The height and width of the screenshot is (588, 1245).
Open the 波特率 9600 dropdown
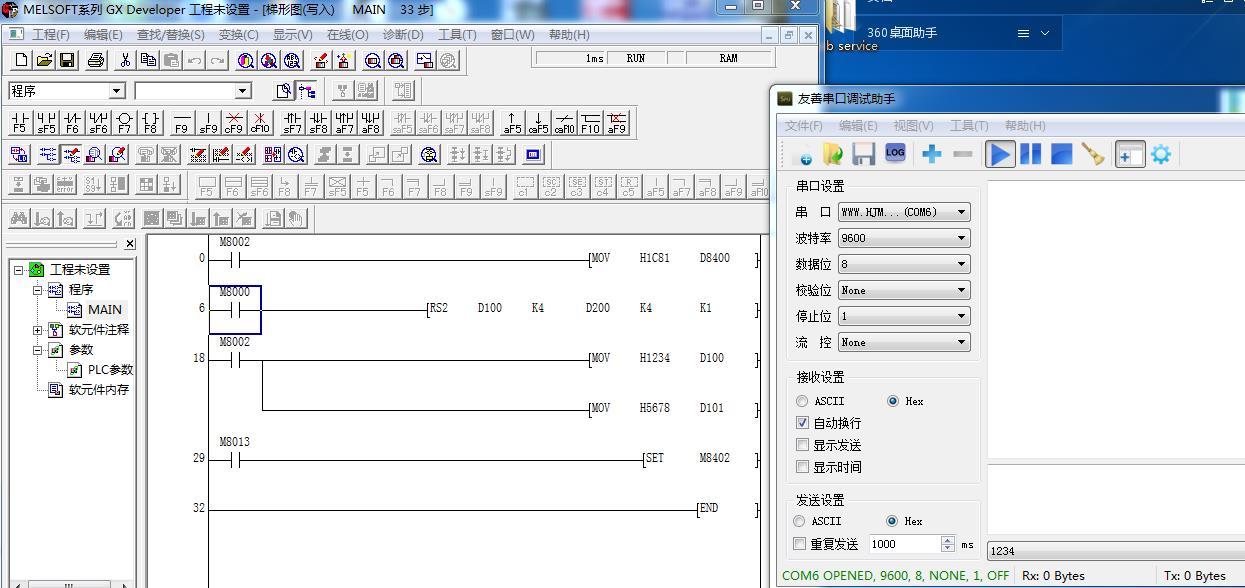click(904, 238)
